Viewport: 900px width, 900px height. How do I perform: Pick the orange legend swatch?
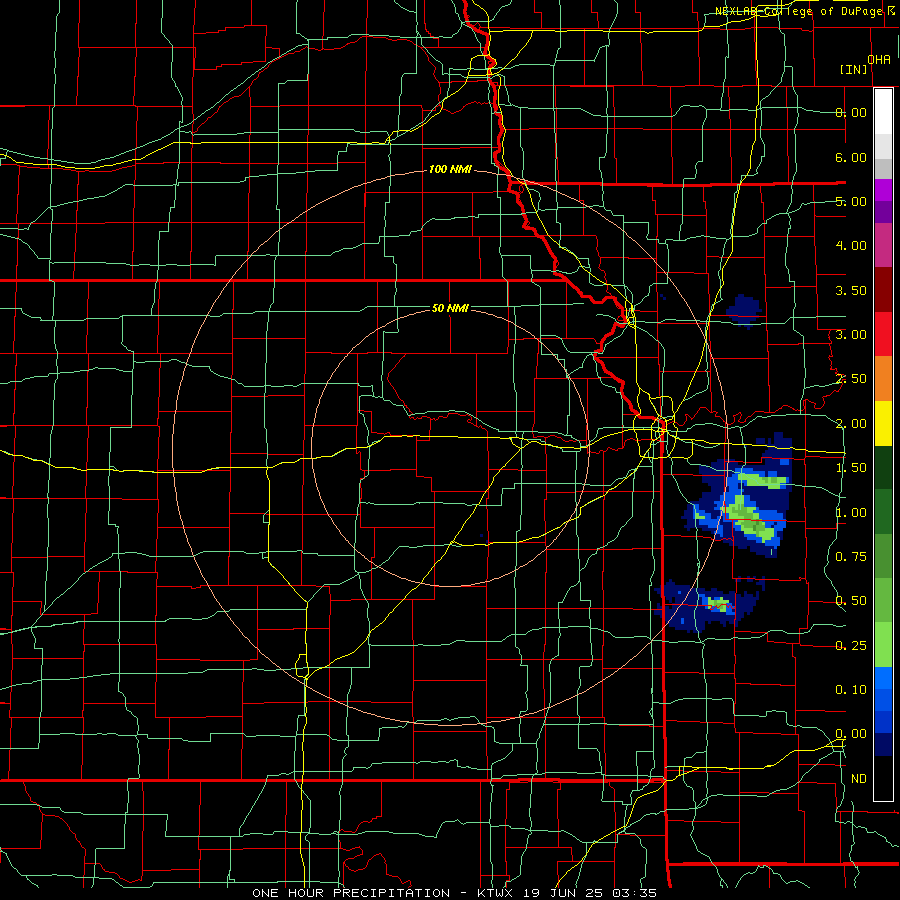coord(883,378)
